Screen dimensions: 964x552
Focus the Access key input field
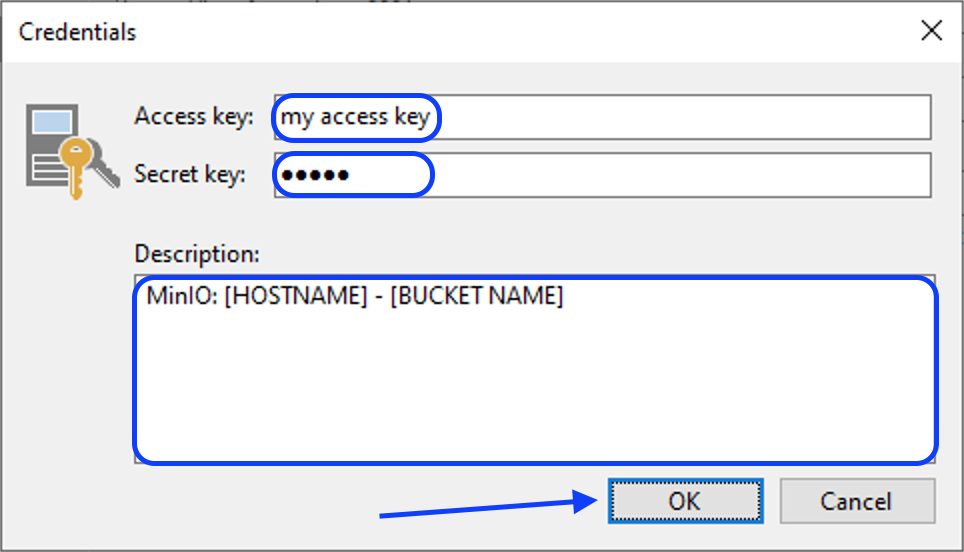coord(602,117)
